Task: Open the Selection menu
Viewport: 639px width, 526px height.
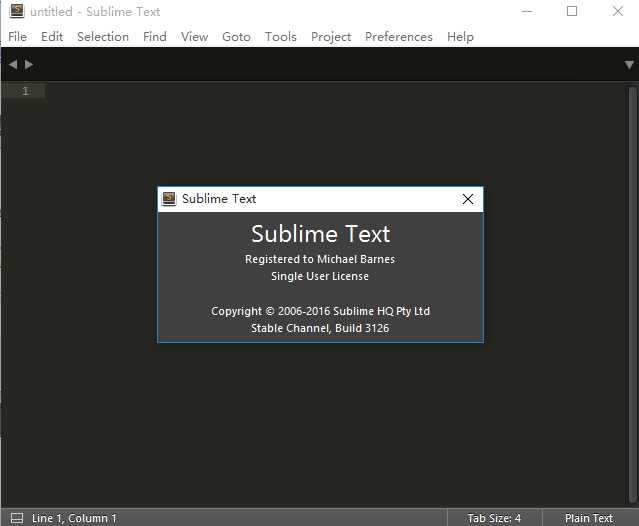Action: point(103,37)
